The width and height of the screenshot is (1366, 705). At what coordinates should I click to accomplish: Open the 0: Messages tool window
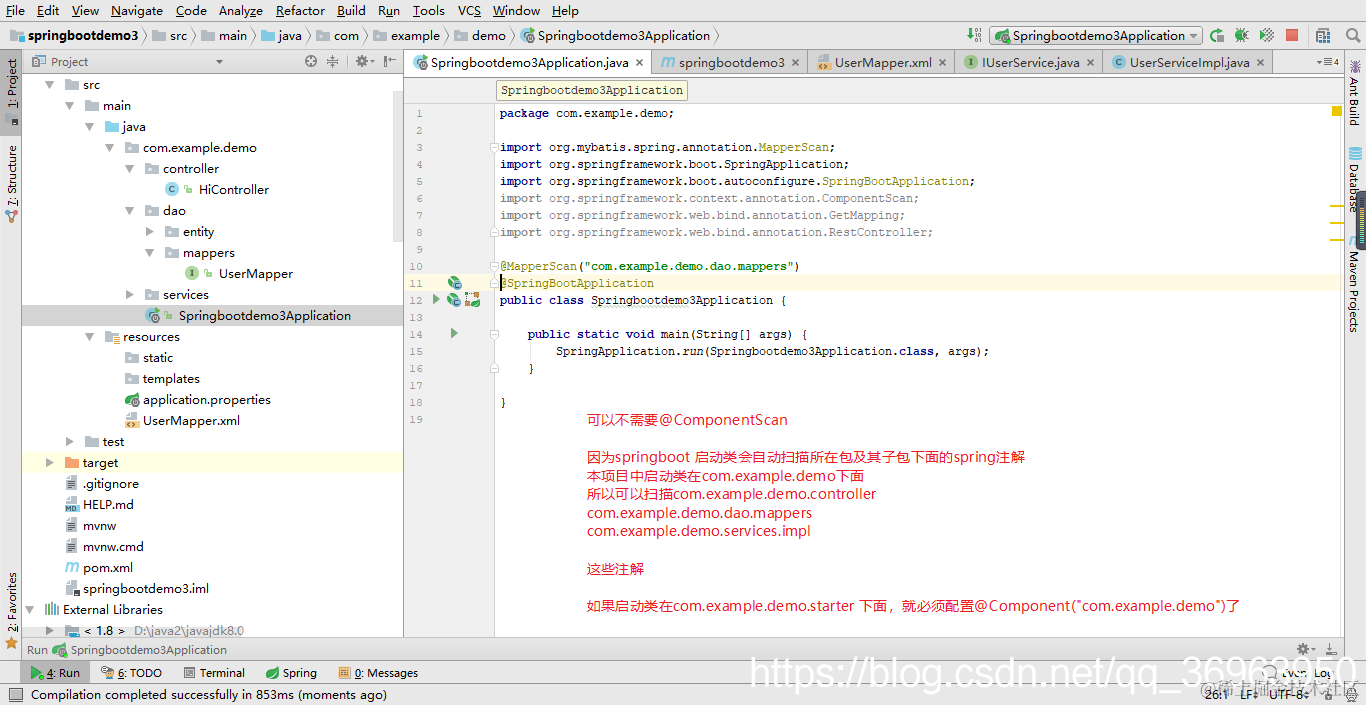(378, 673)
